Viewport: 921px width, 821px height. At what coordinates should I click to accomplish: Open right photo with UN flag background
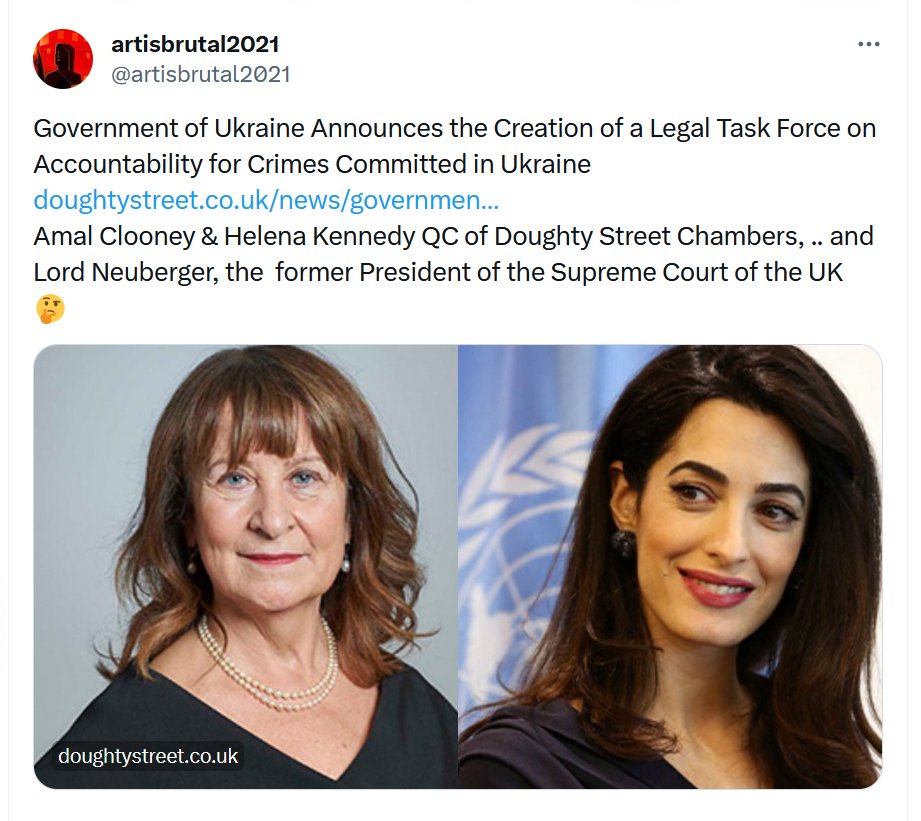pos(670,567)
